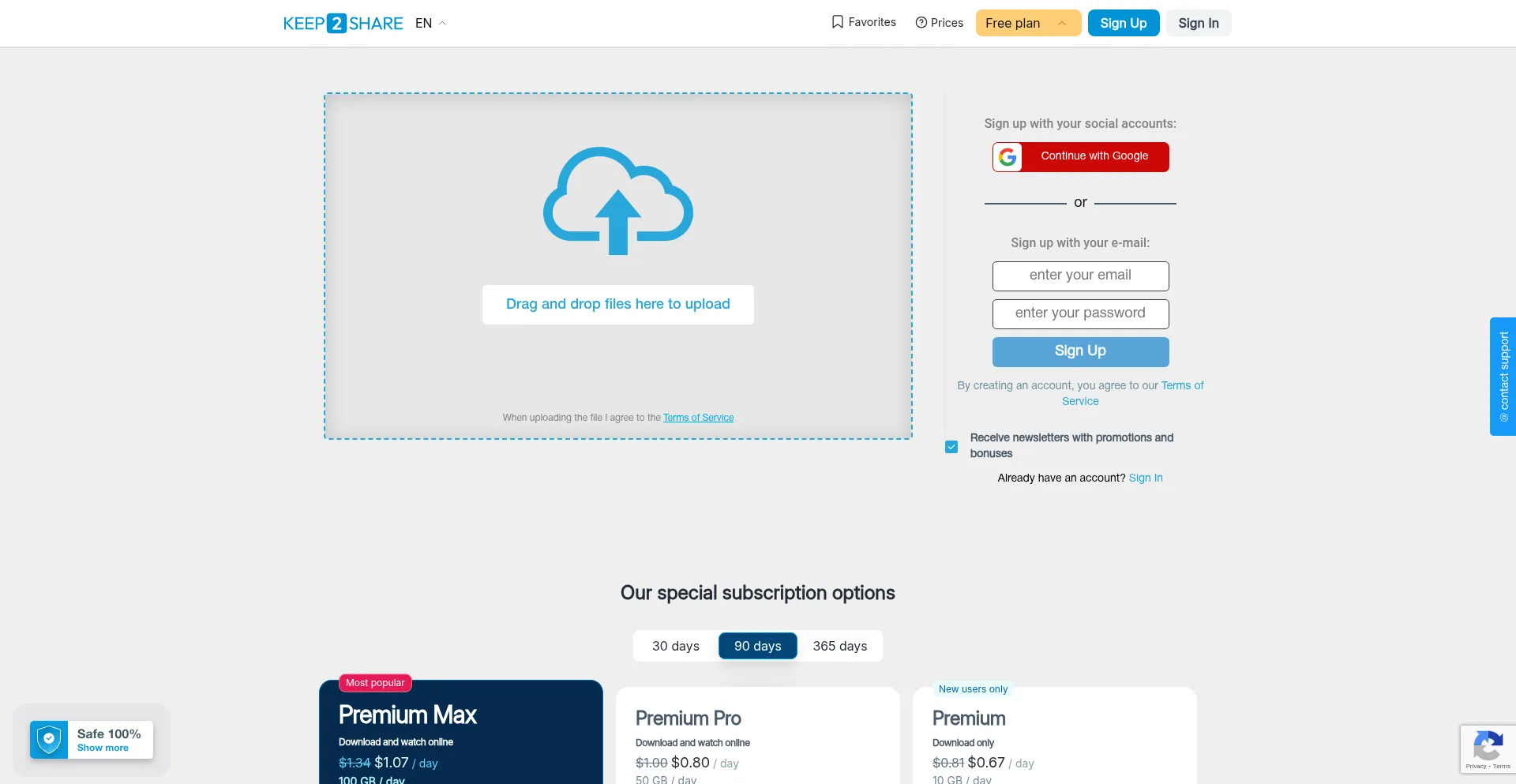Screen dimensions: 1516x784
Task: Click the Google logo icon
Action: coord(1008,157)
